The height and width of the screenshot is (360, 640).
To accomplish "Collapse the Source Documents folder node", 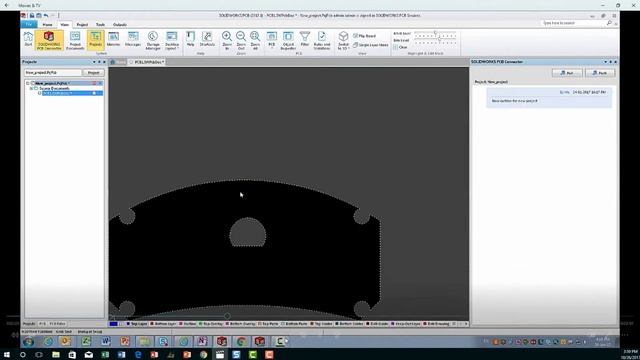I will tap(31, 88).
